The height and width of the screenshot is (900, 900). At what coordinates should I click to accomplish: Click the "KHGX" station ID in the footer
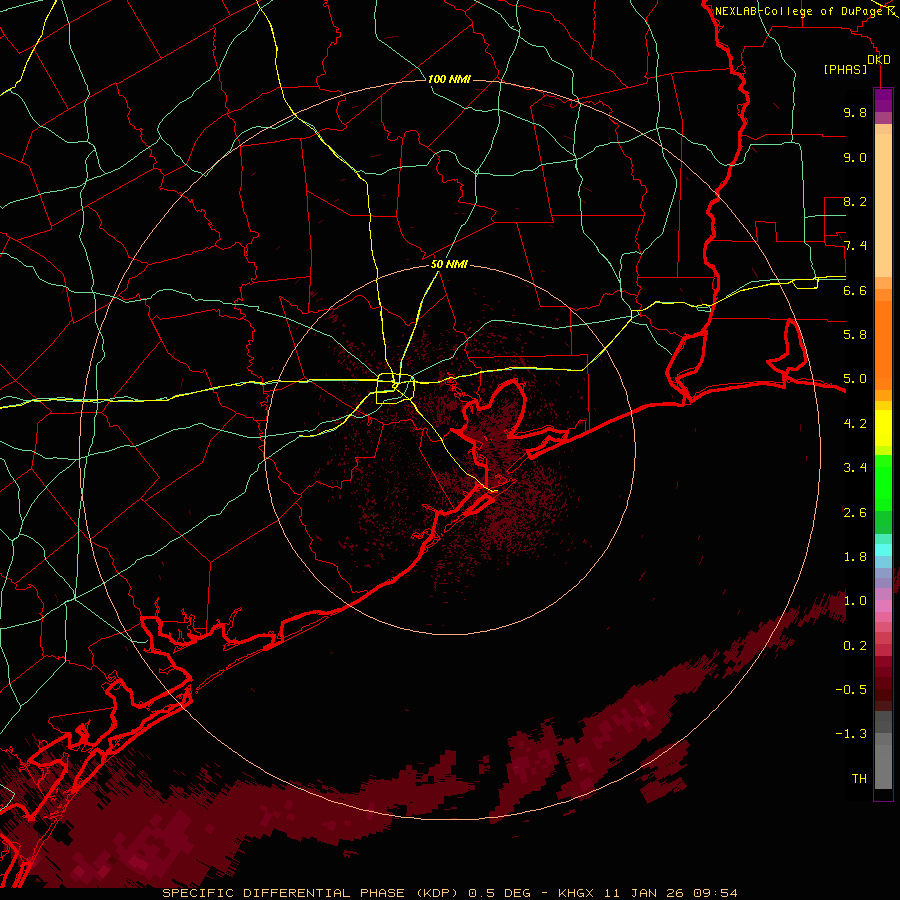[x=576, y=893]
